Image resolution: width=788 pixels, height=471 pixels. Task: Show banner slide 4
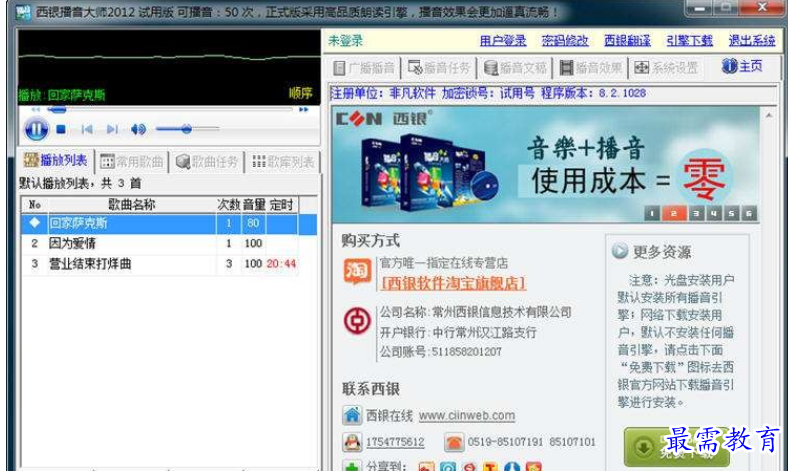pos(714,214)
